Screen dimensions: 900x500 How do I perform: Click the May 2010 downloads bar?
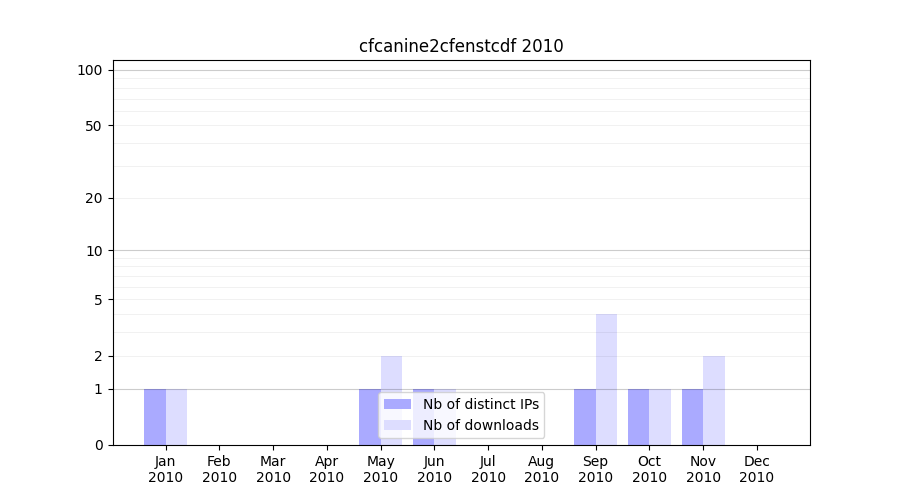click(391, 375)
